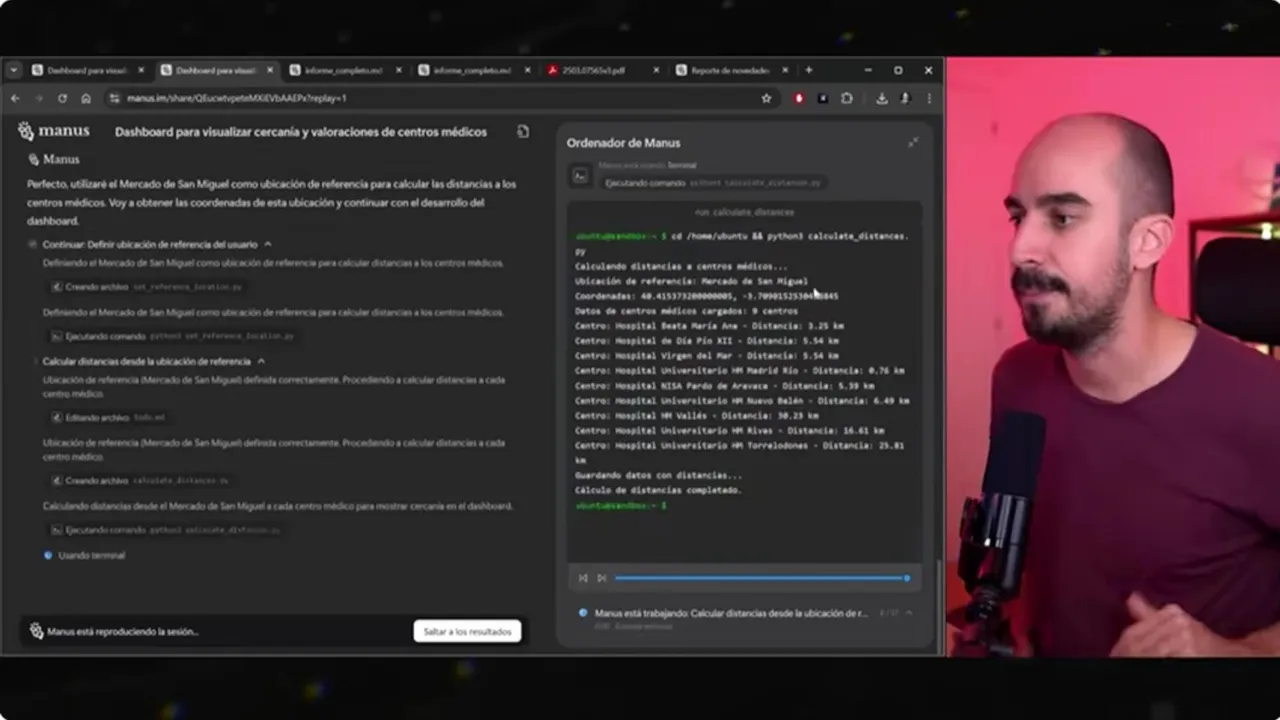Open 'Creando archivo set_reference_location.py' chip
Viewport: 1280px width, 720px height.
click(147, 287)
